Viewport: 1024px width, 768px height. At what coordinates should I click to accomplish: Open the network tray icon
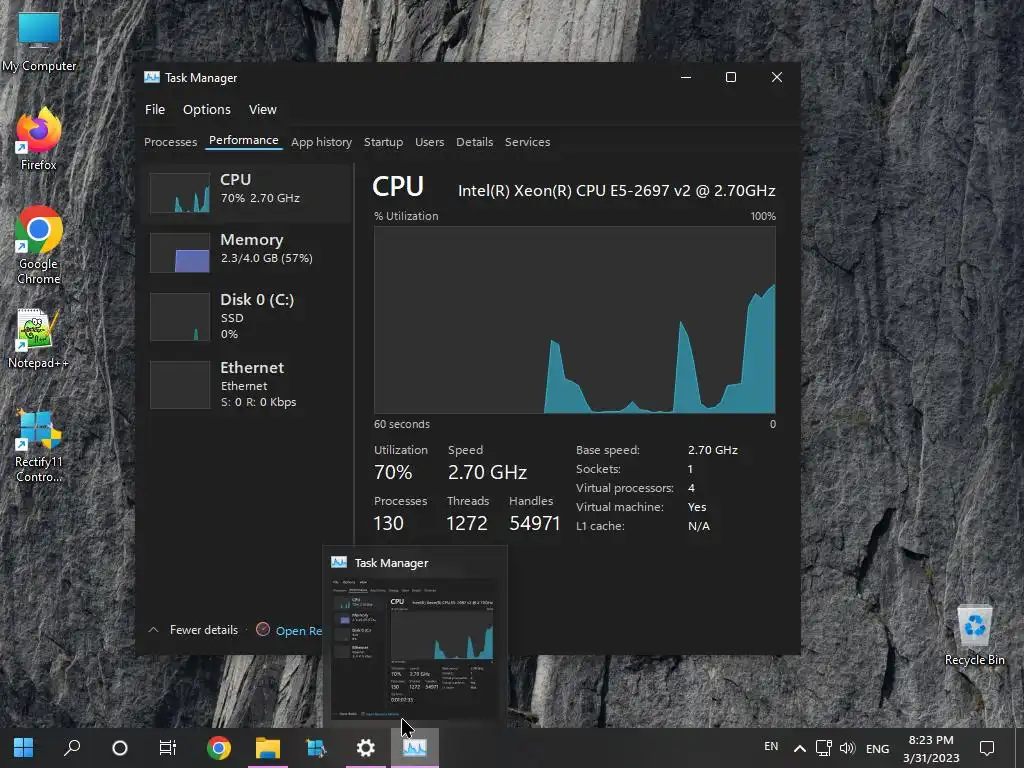pos(824,748)
